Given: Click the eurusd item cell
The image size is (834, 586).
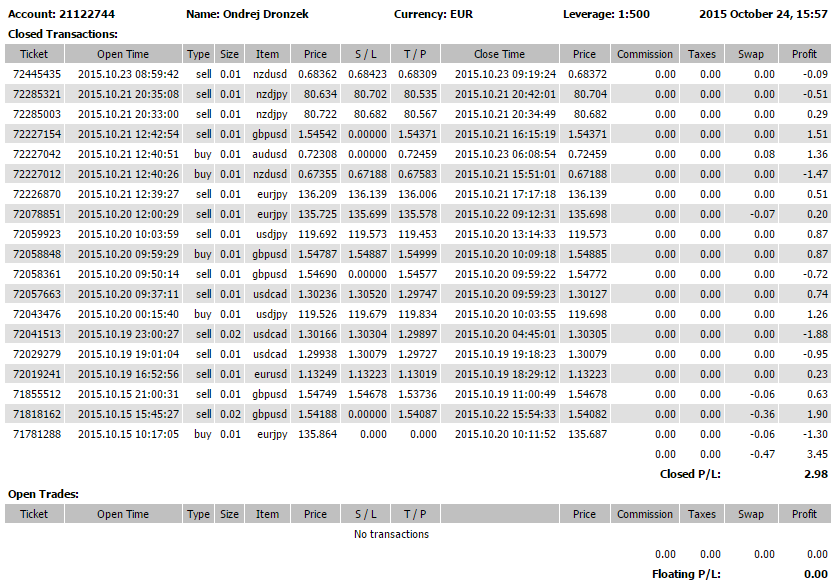Looking at the screenshot, I should [270, 374].
